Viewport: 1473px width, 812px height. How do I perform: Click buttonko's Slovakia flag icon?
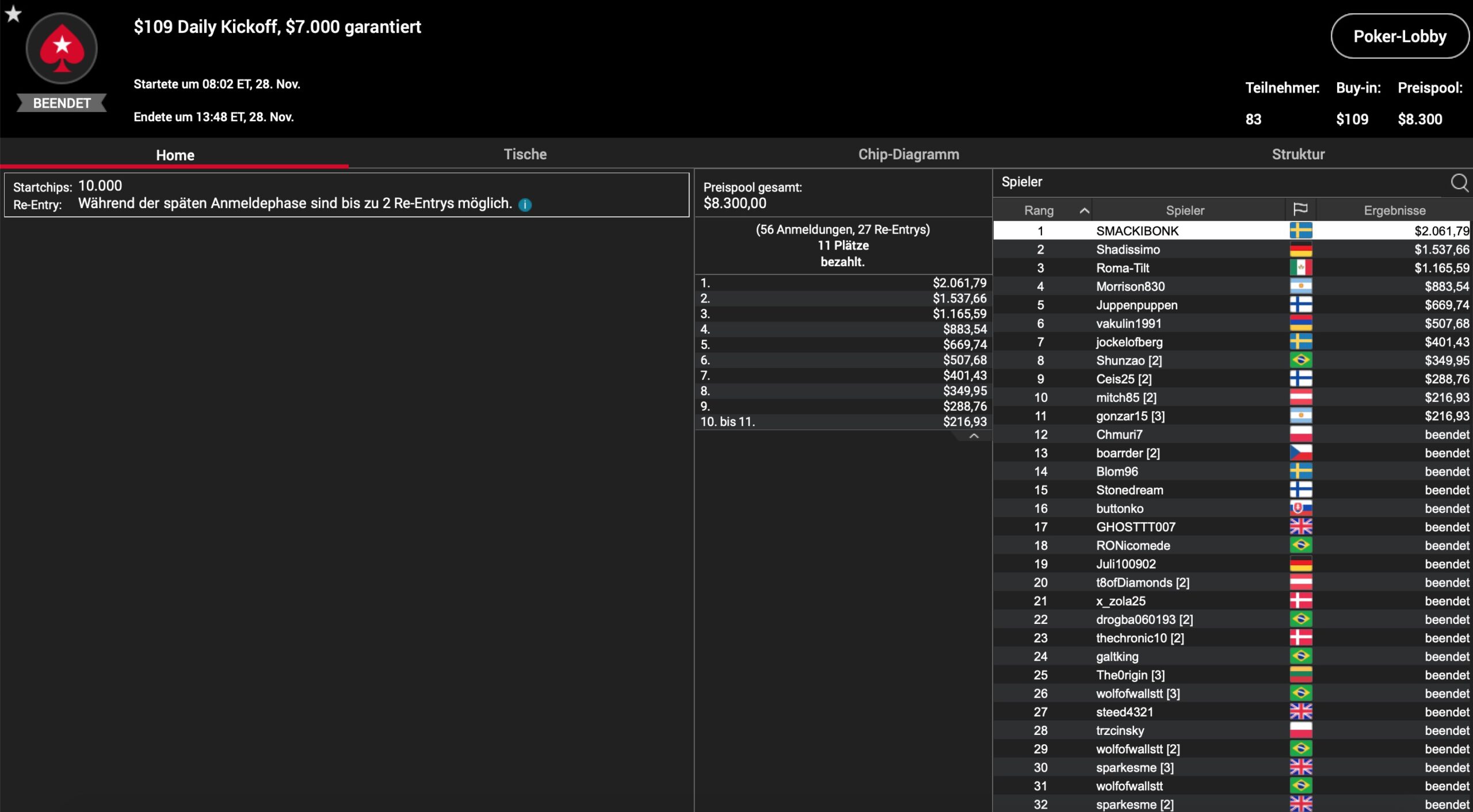point(1300,508)
